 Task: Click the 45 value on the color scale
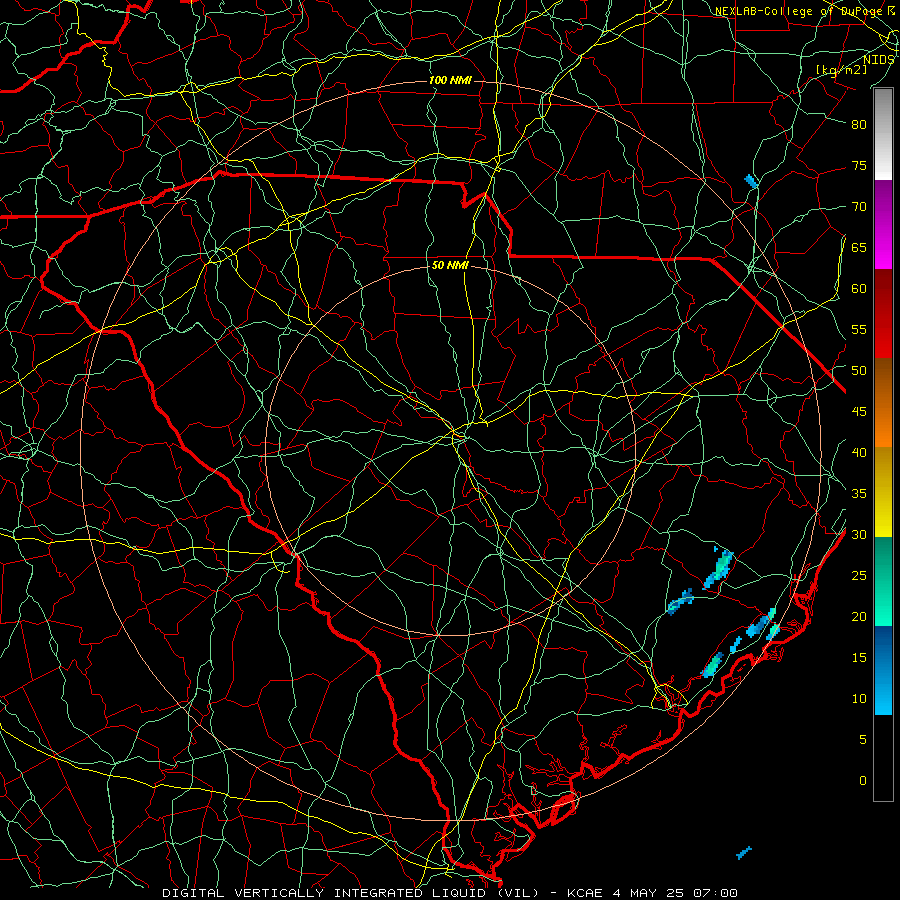coord(859,412)
